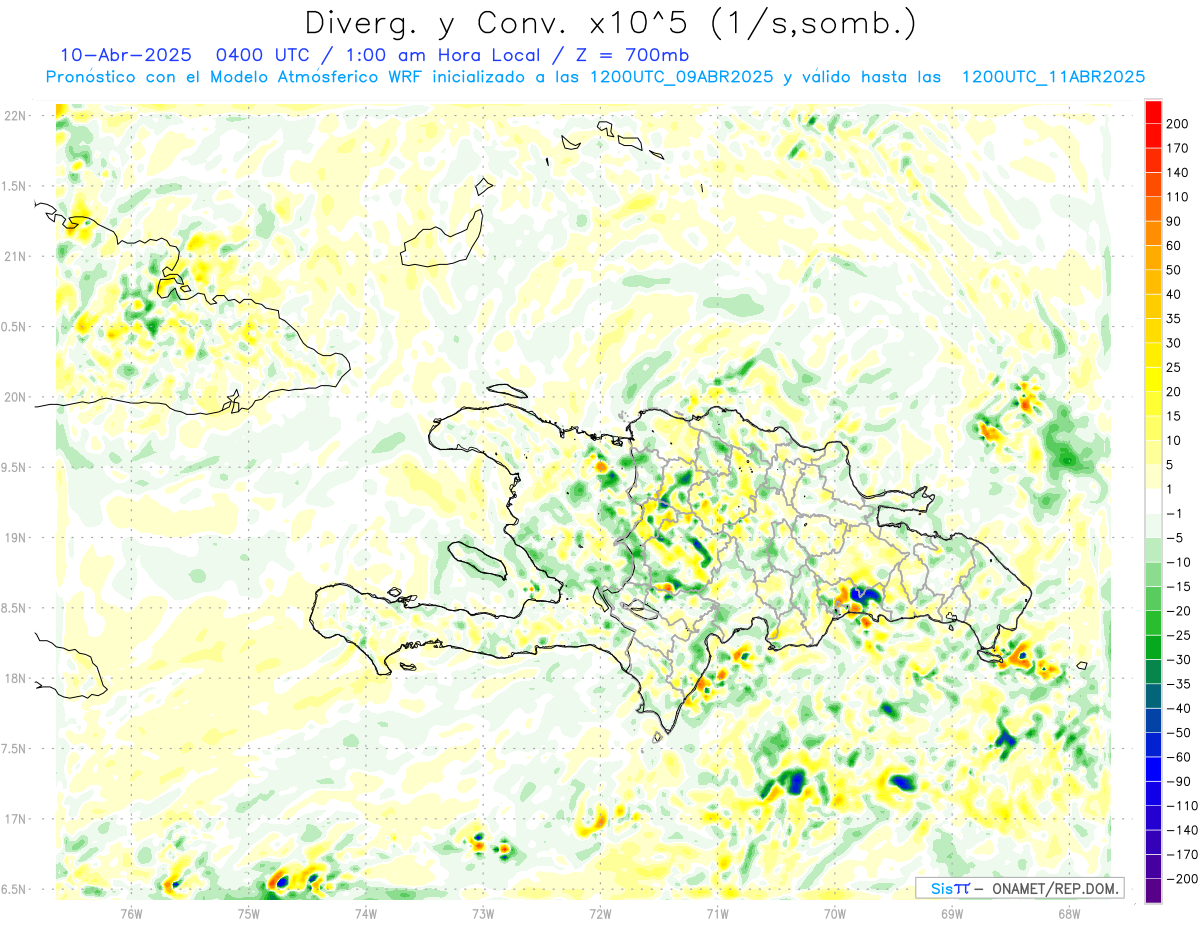Click the '-170' color scale value

click(1184, 855)
